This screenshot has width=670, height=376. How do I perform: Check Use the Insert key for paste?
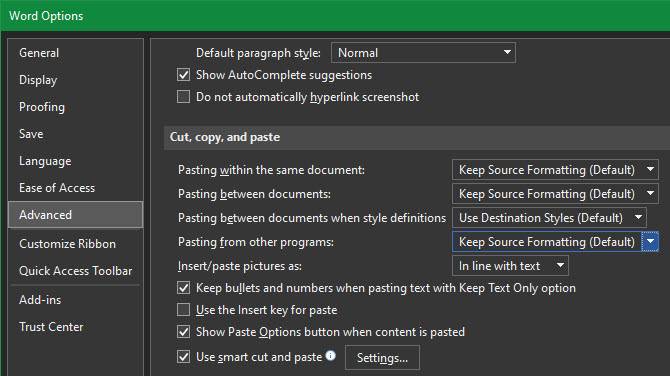[x=183, y=309]
